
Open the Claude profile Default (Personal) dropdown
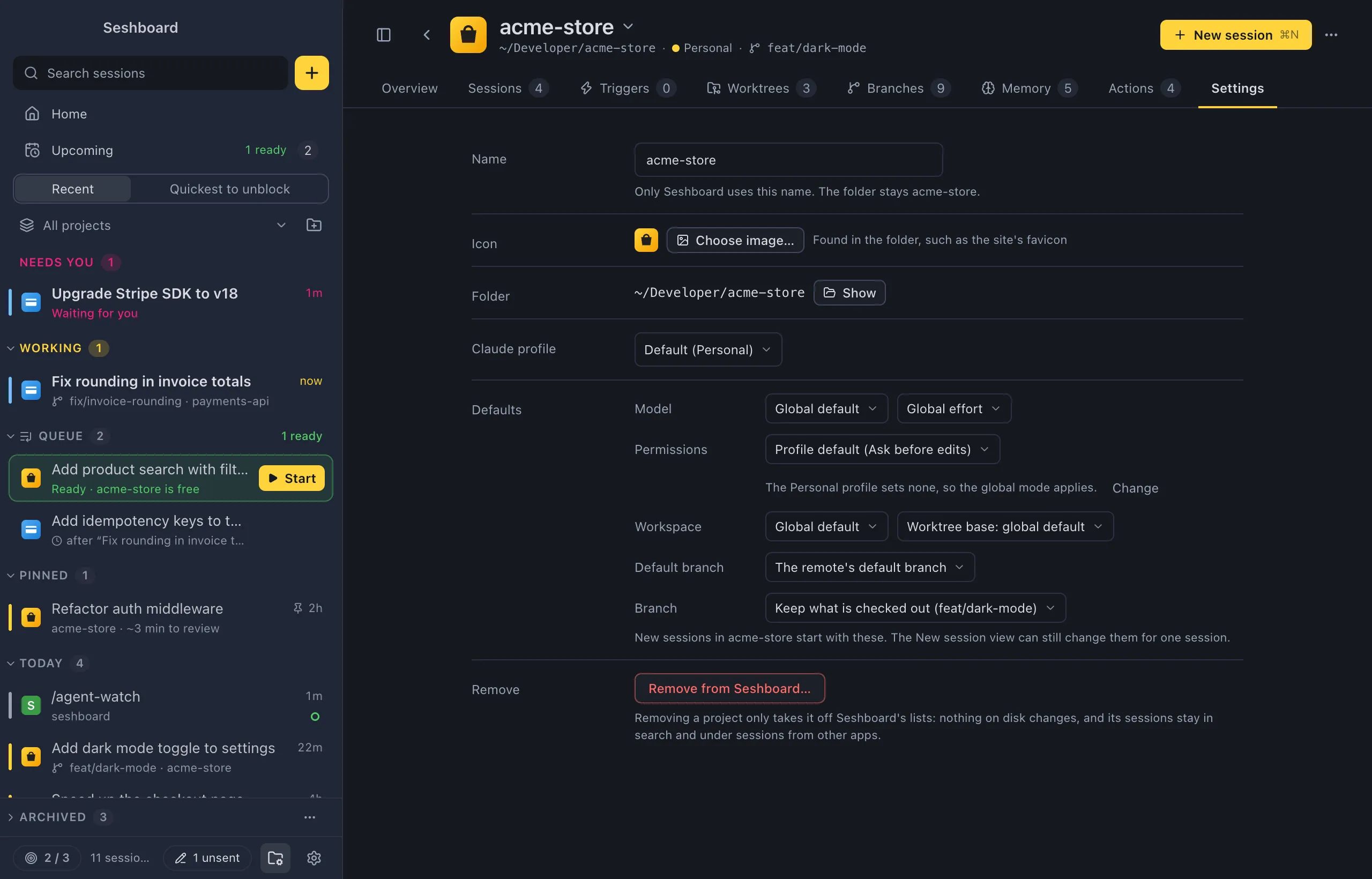point(707,349)
